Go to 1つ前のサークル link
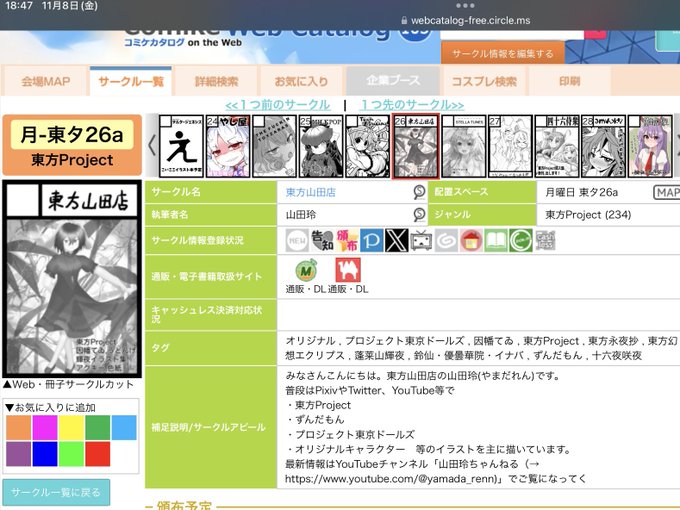The image size is (680, 510). [x=278, y=105]
